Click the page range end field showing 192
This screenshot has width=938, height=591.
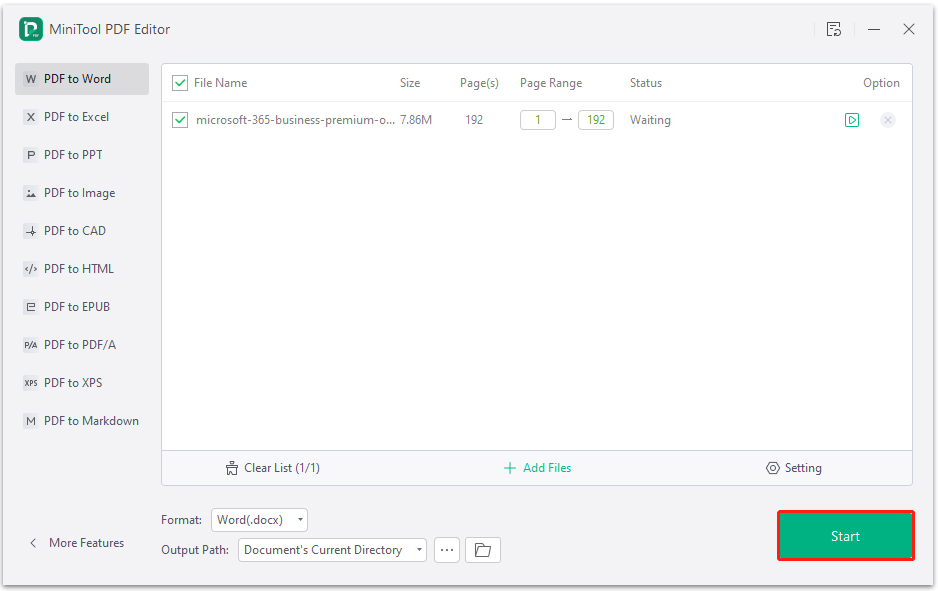click(x=596, y=120)
